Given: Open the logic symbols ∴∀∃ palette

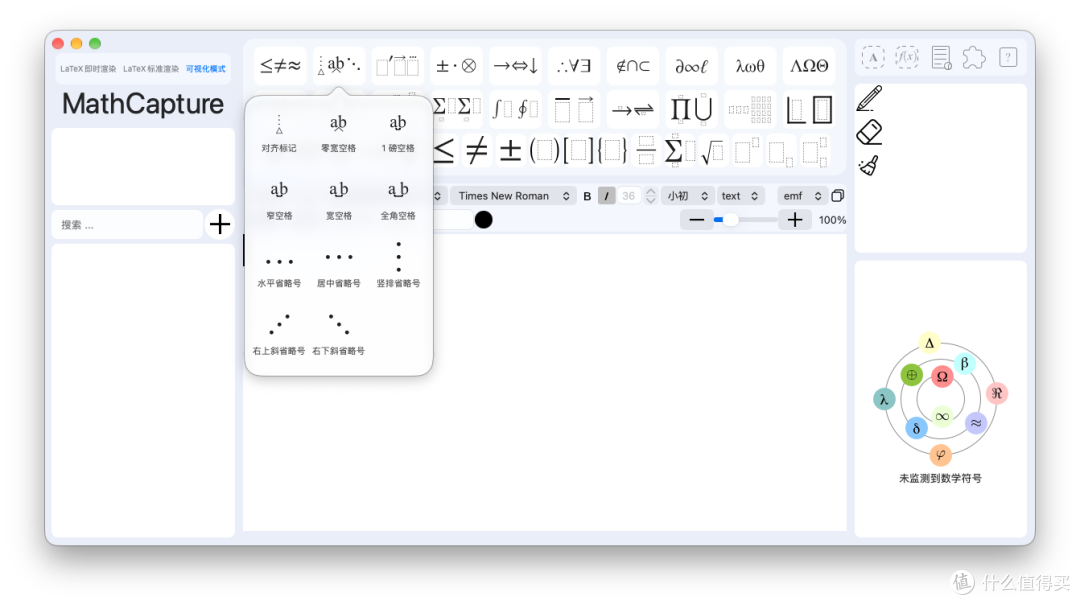Looking at the screenshot, I should click(574, 66).
